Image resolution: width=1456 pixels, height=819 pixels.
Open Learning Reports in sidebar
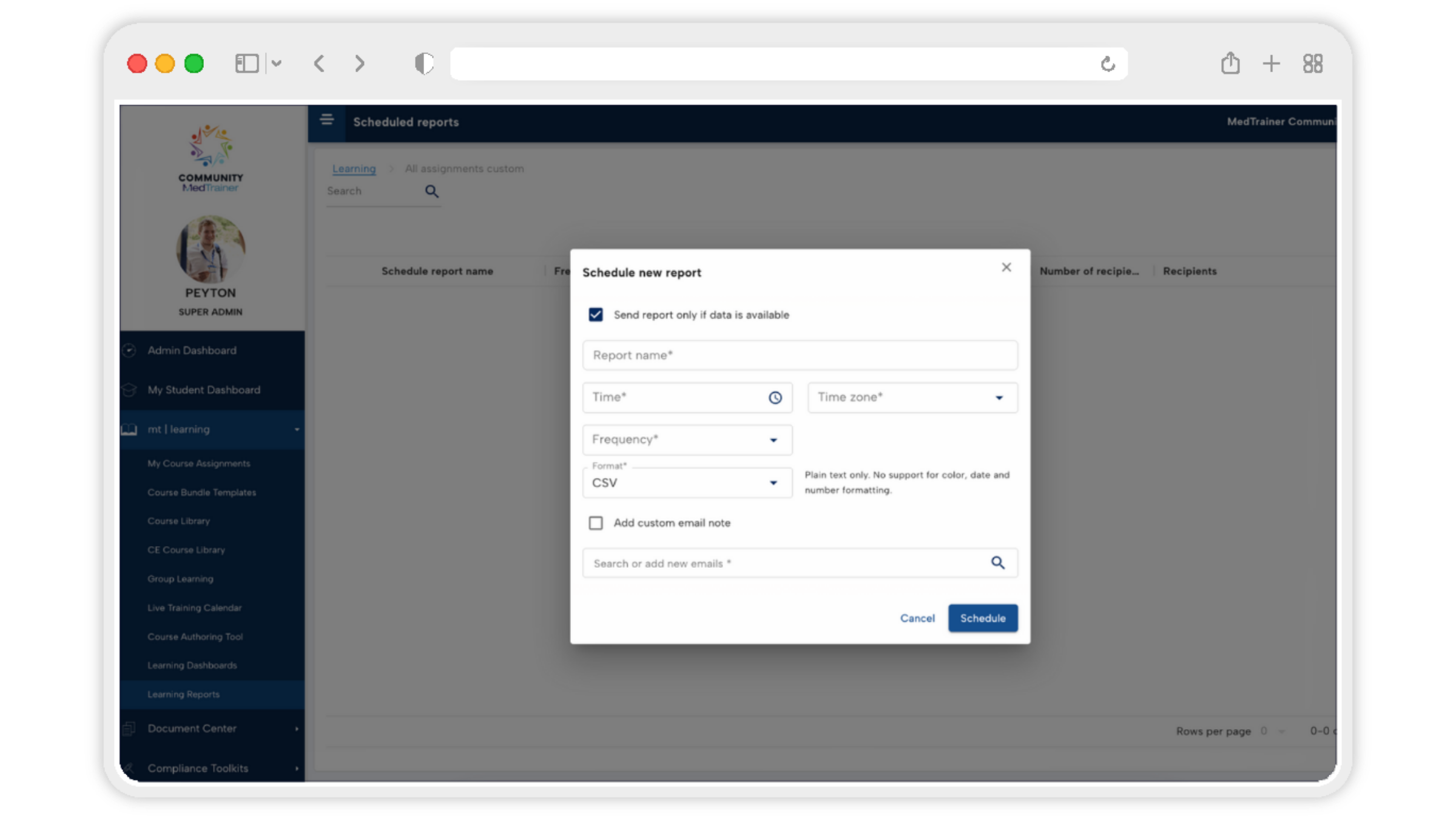click(x=183, y=694)
